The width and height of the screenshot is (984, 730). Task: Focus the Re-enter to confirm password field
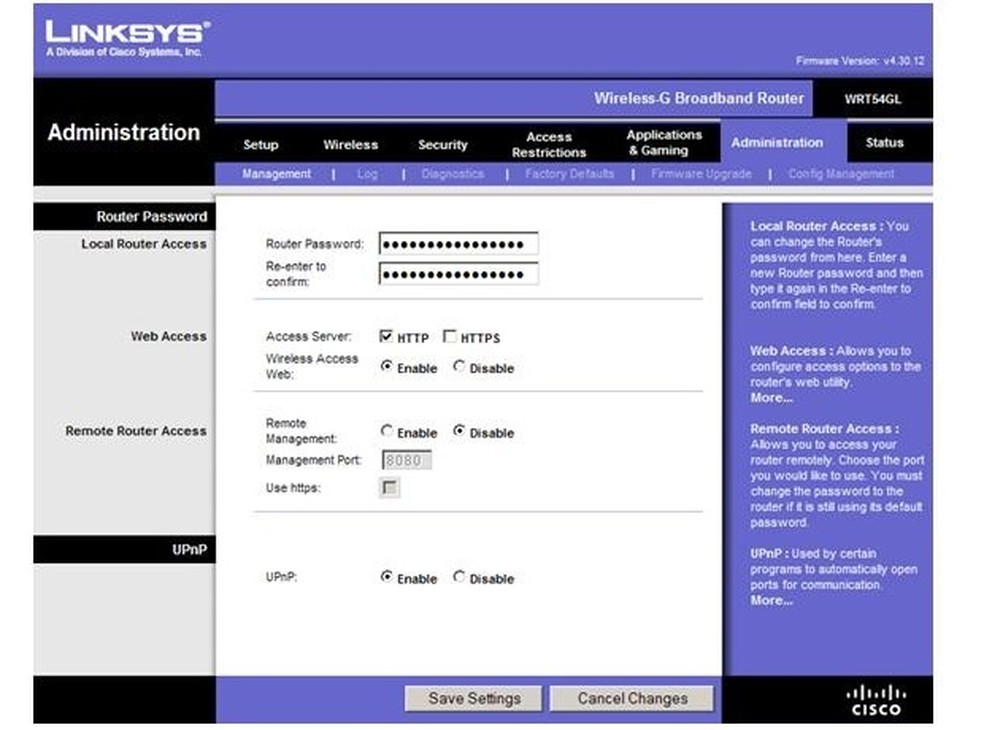(x=459, y=274)
